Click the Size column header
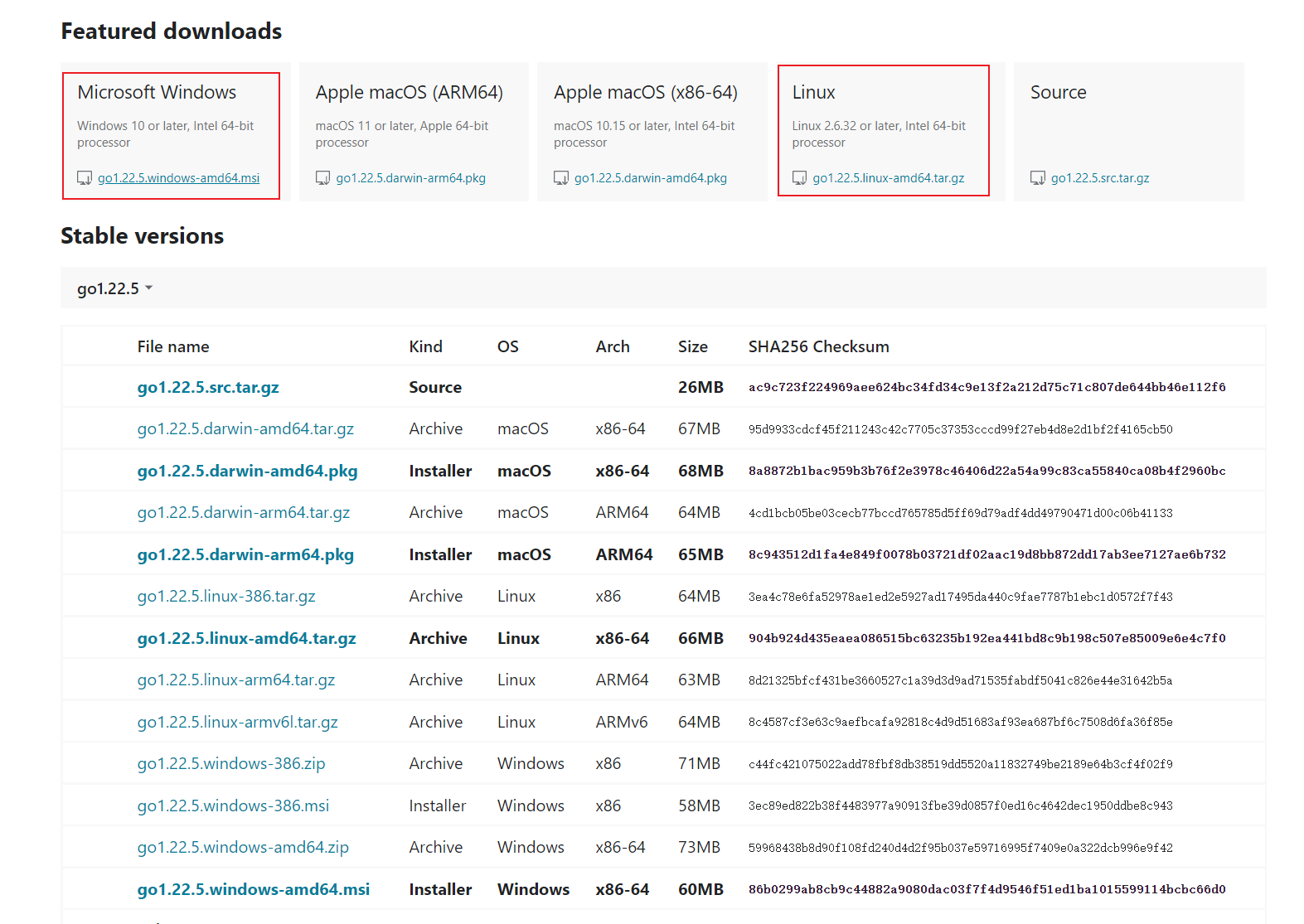This screenshot has height=924, width=1304. 693,346
